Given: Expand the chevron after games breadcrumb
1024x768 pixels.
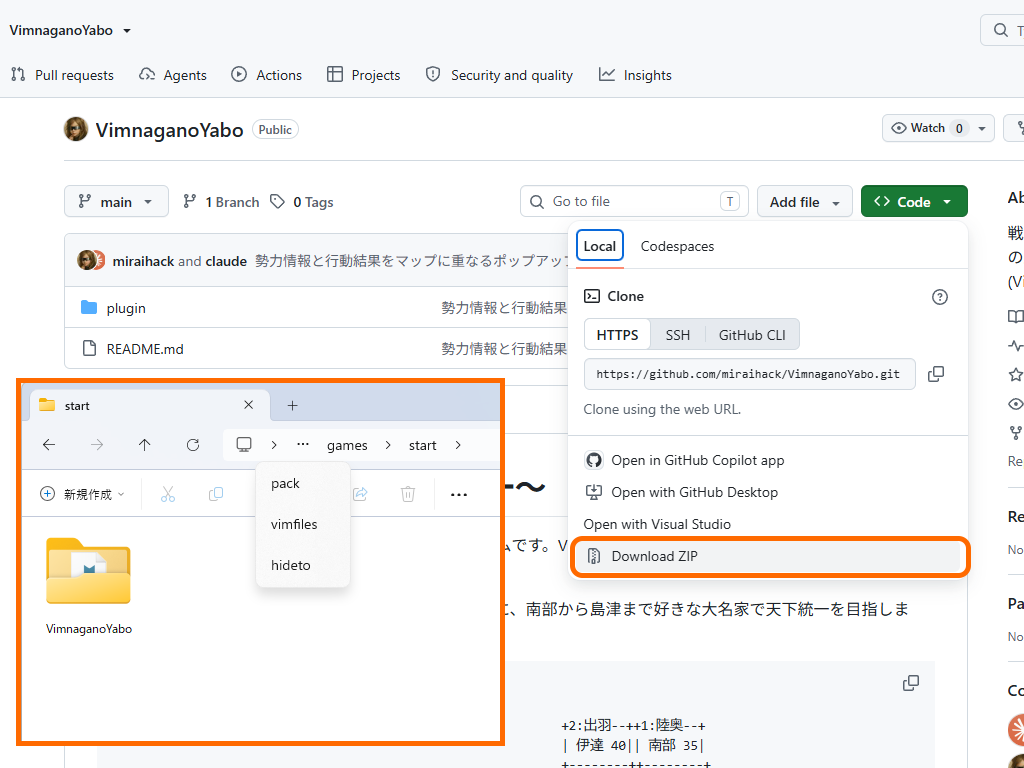Looking at the screenshot, I should (x=388, y=445).
